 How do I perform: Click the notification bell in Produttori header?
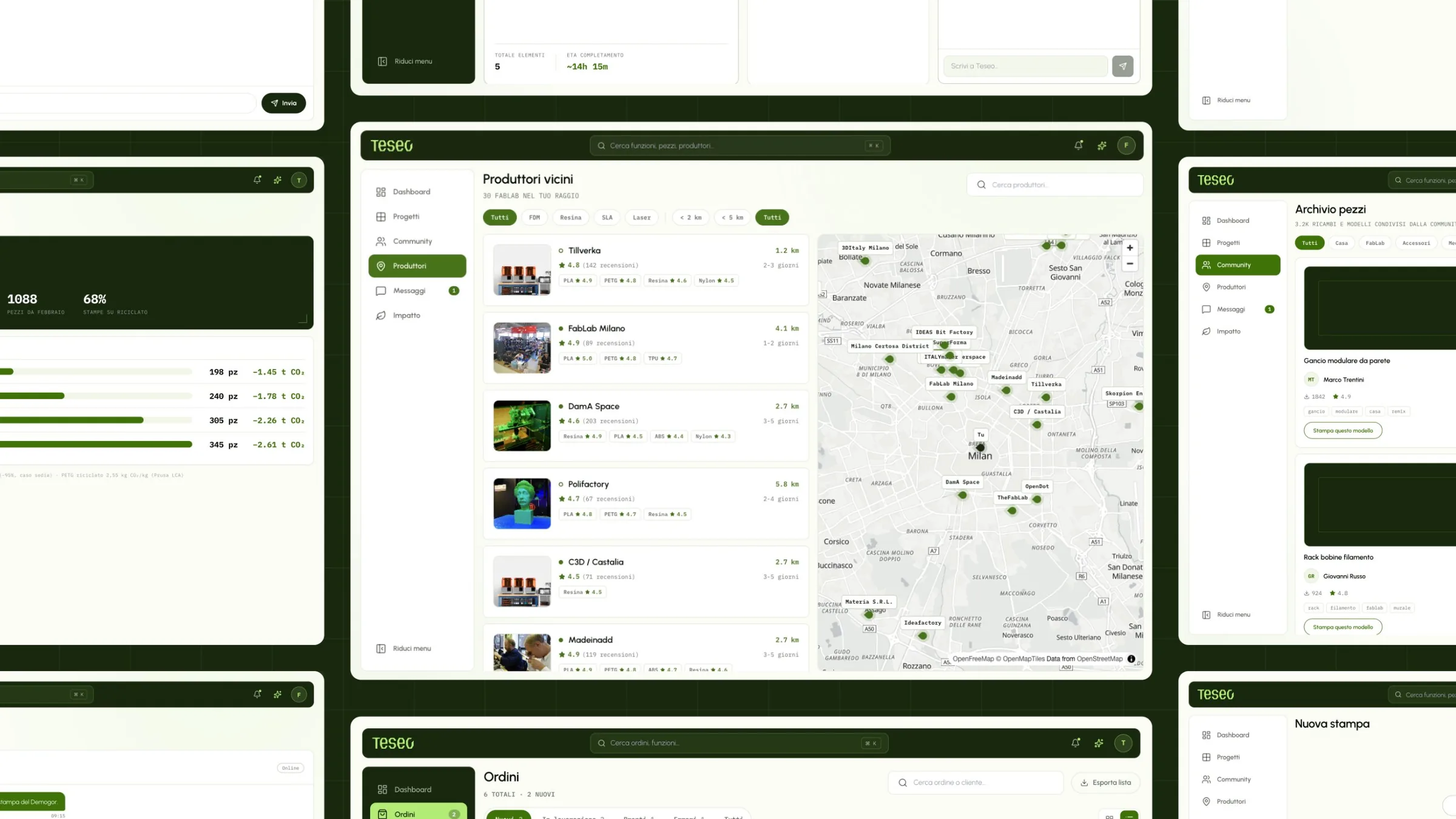1078,146
